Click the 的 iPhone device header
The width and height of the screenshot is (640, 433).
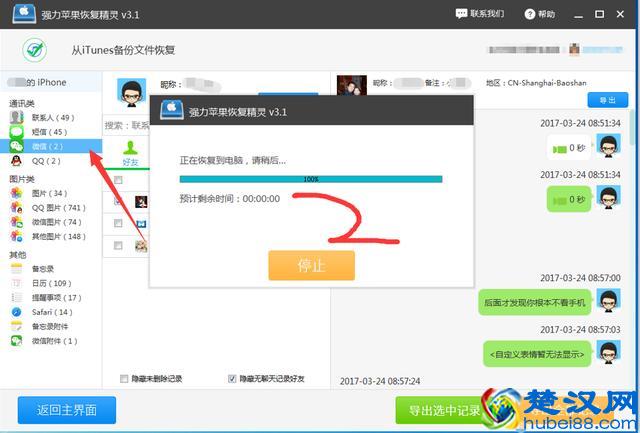51,82
